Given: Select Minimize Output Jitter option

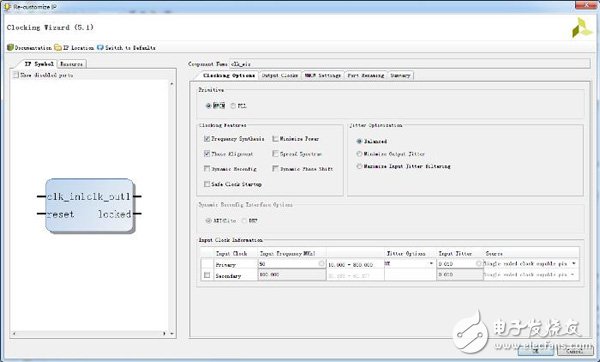Looking at the screenshot, I should pos(359,154).
